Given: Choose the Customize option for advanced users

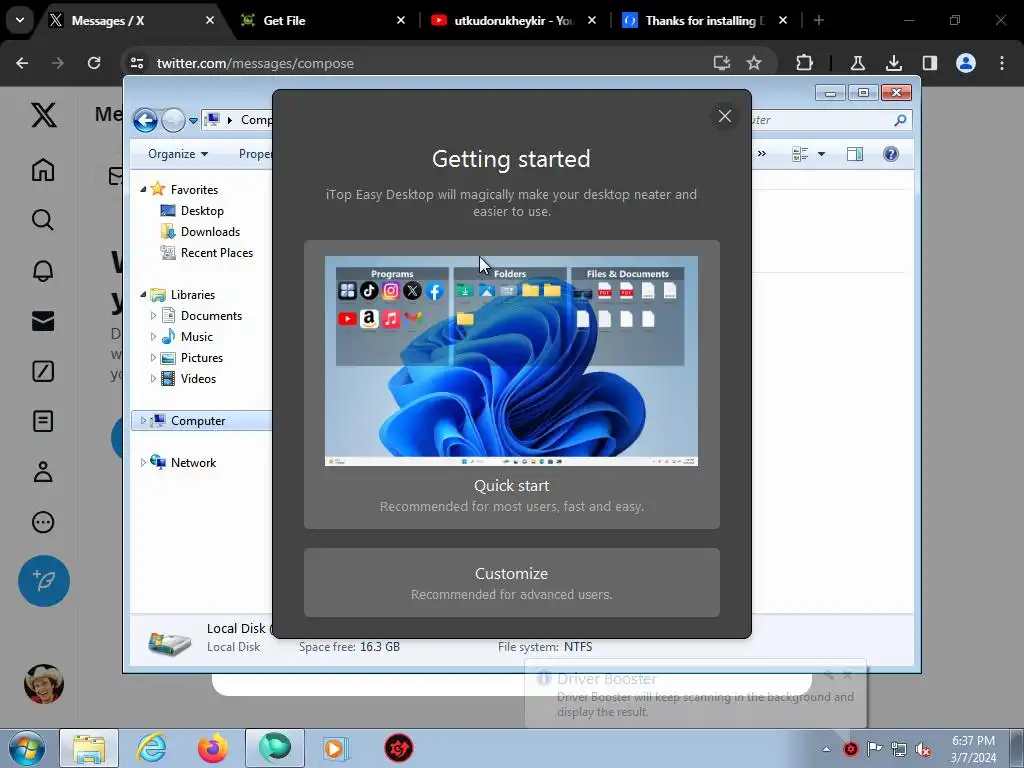Looking at the screenshot, I should (x=511, y=583).
